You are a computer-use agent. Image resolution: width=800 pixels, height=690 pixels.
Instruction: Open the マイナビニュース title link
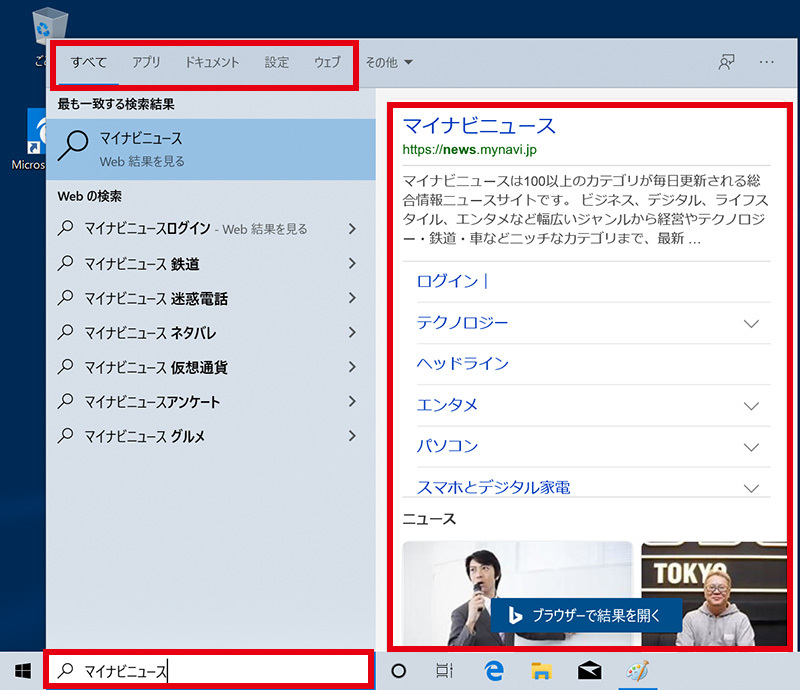point(479,126)
